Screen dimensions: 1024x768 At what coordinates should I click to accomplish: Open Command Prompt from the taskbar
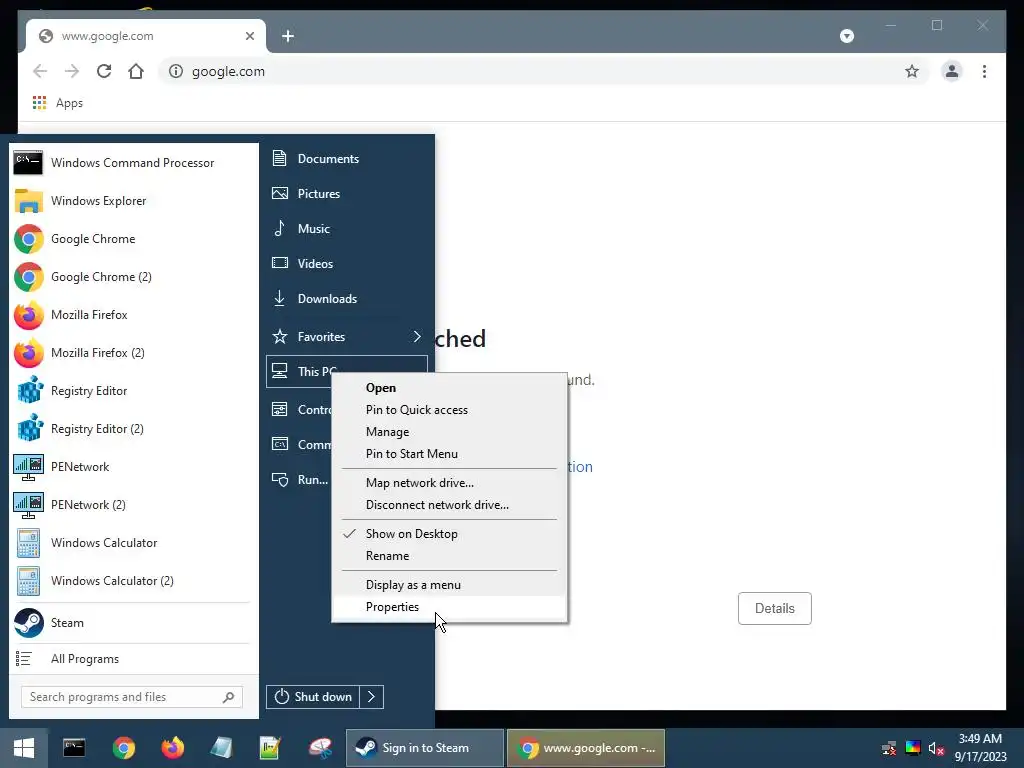74,748
